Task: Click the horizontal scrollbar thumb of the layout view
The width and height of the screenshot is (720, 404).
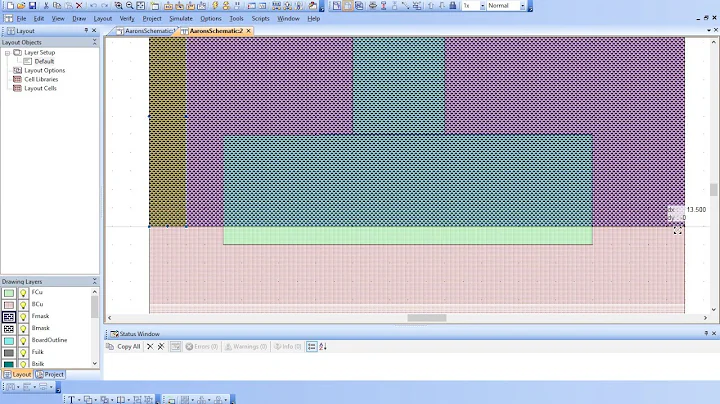Action: [427, 318]
